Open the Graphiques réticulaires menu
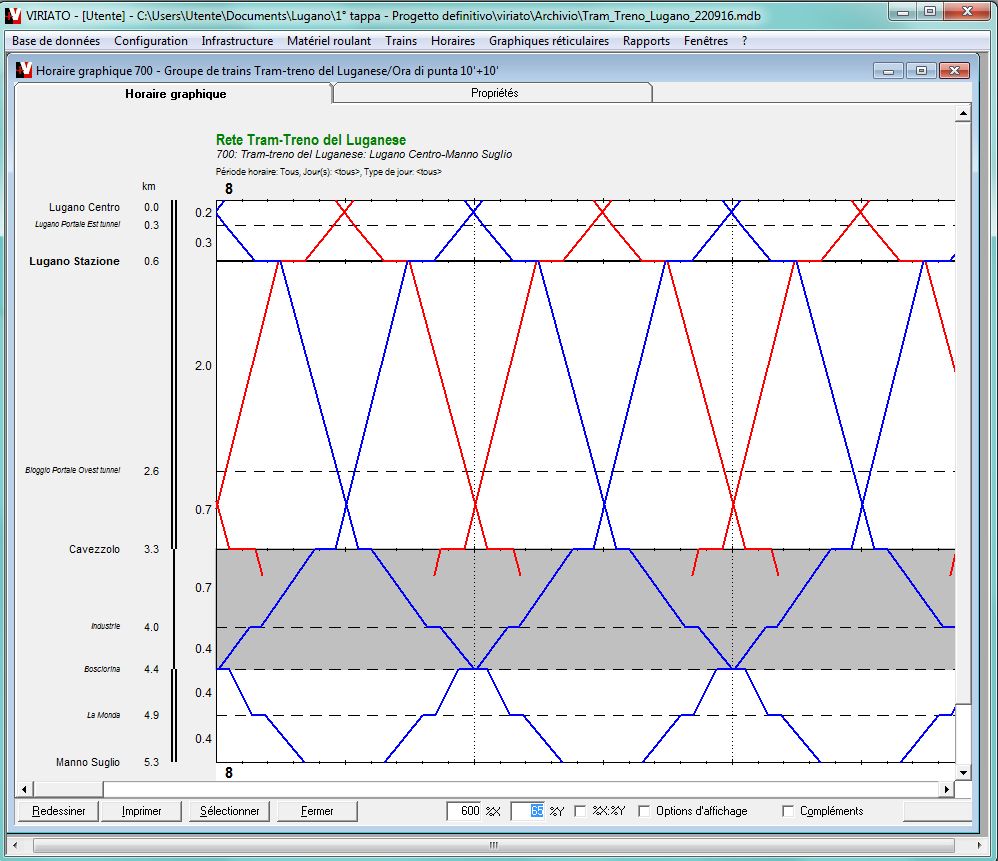The width and height of the screenshot is (998, 861). (548, 41)
